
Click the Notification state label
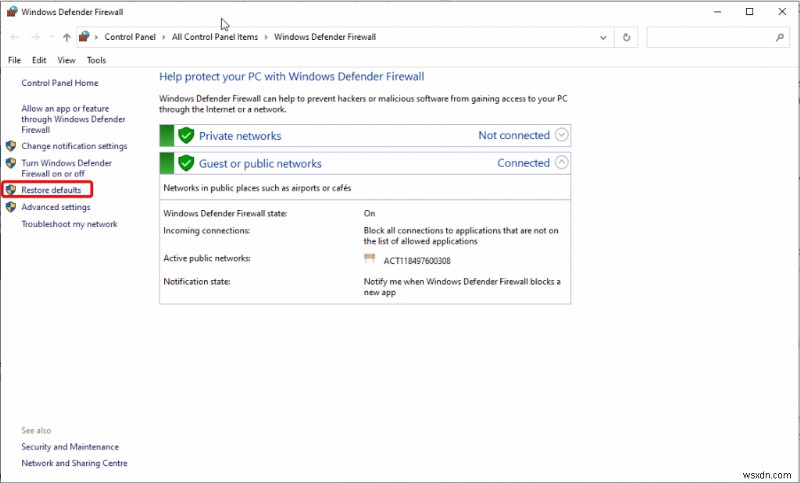coord(196,282)
